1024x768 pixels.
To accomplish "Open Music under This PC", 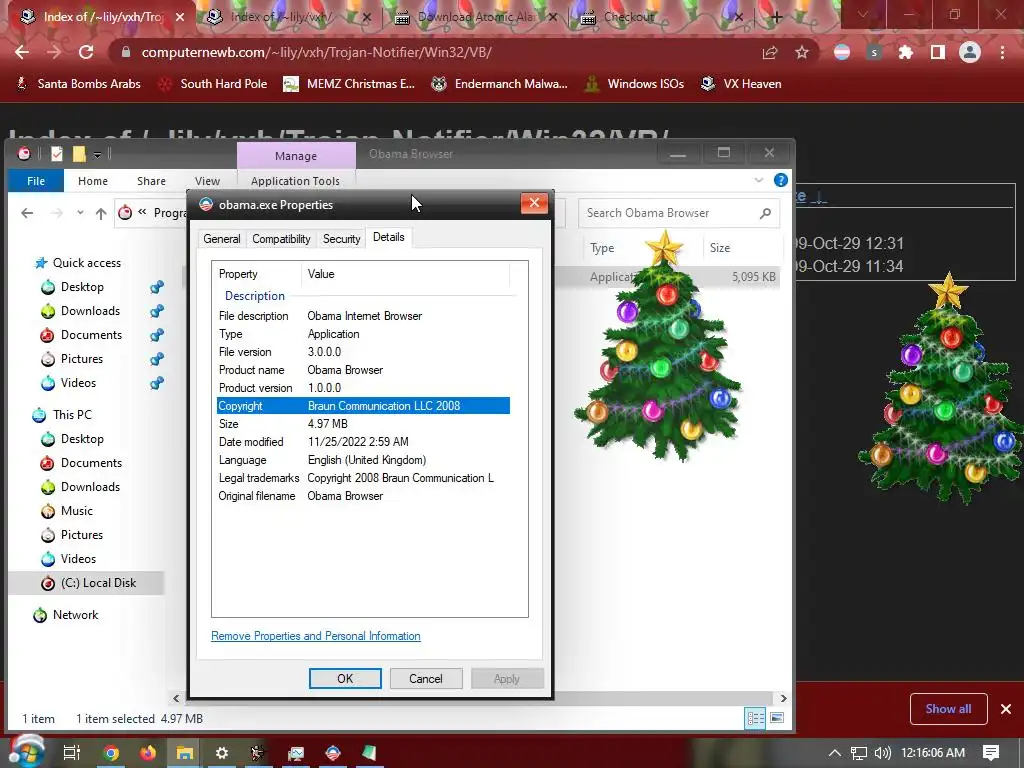I will pos(76,511).
